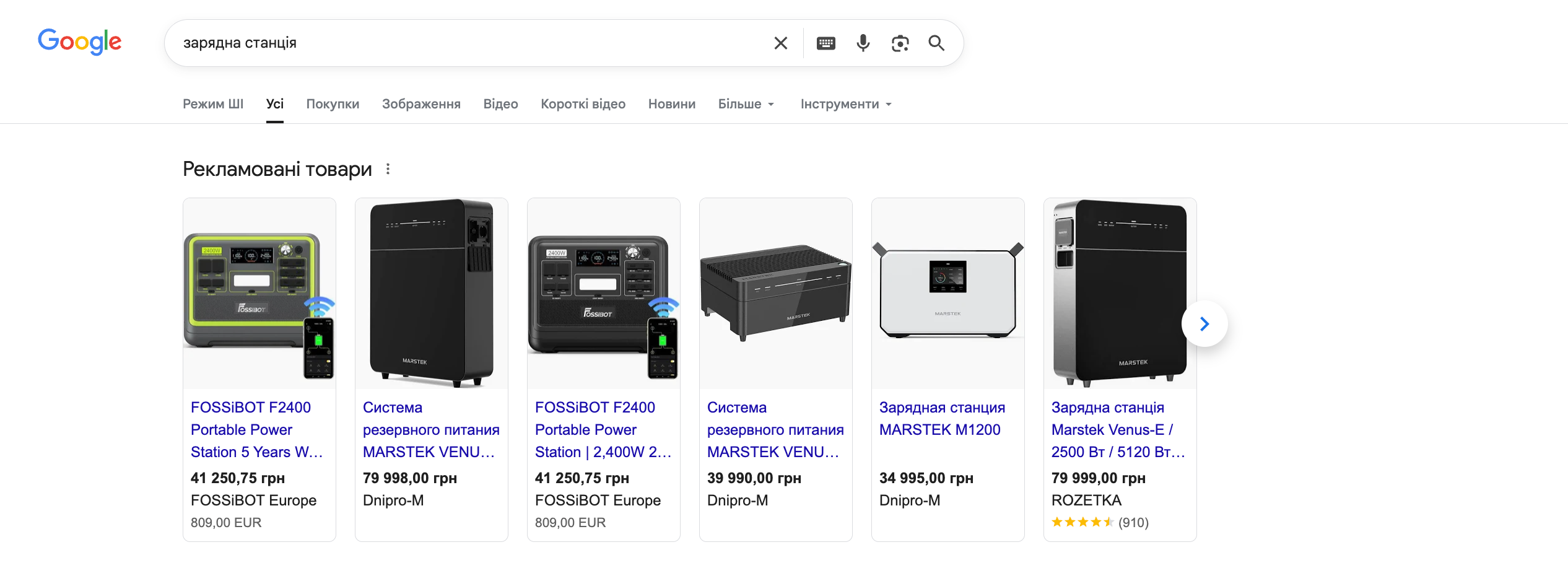Click the Google logo

click(80, 42)
